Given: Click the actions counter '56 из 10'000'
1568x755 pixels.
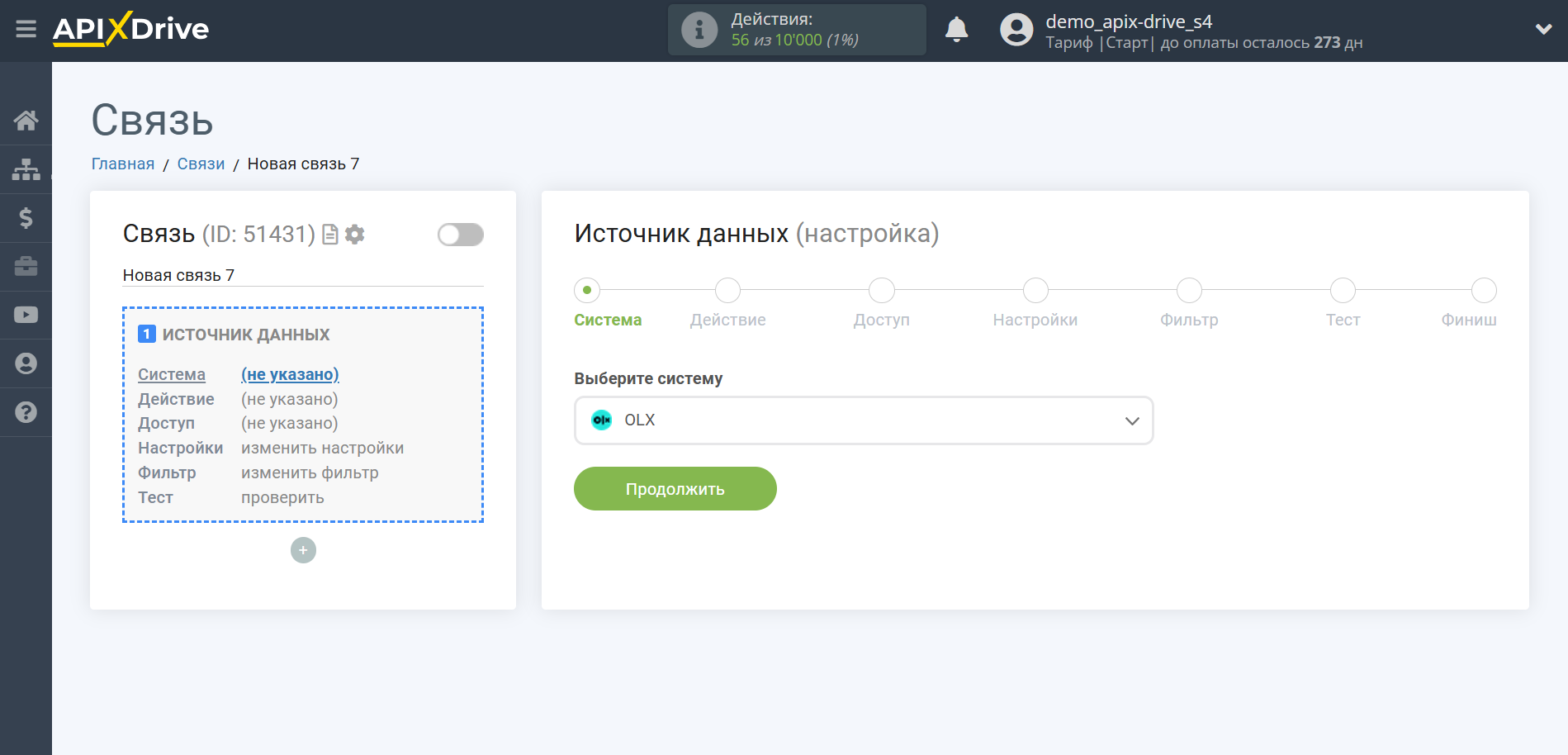Looking at the screenshot, I should pos(777,40).
